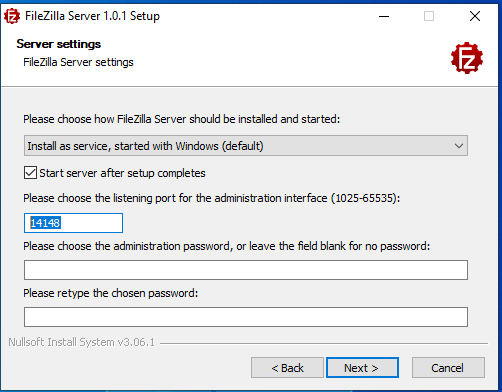
Task: Go back with the < Back button
Action: point(287,368)
